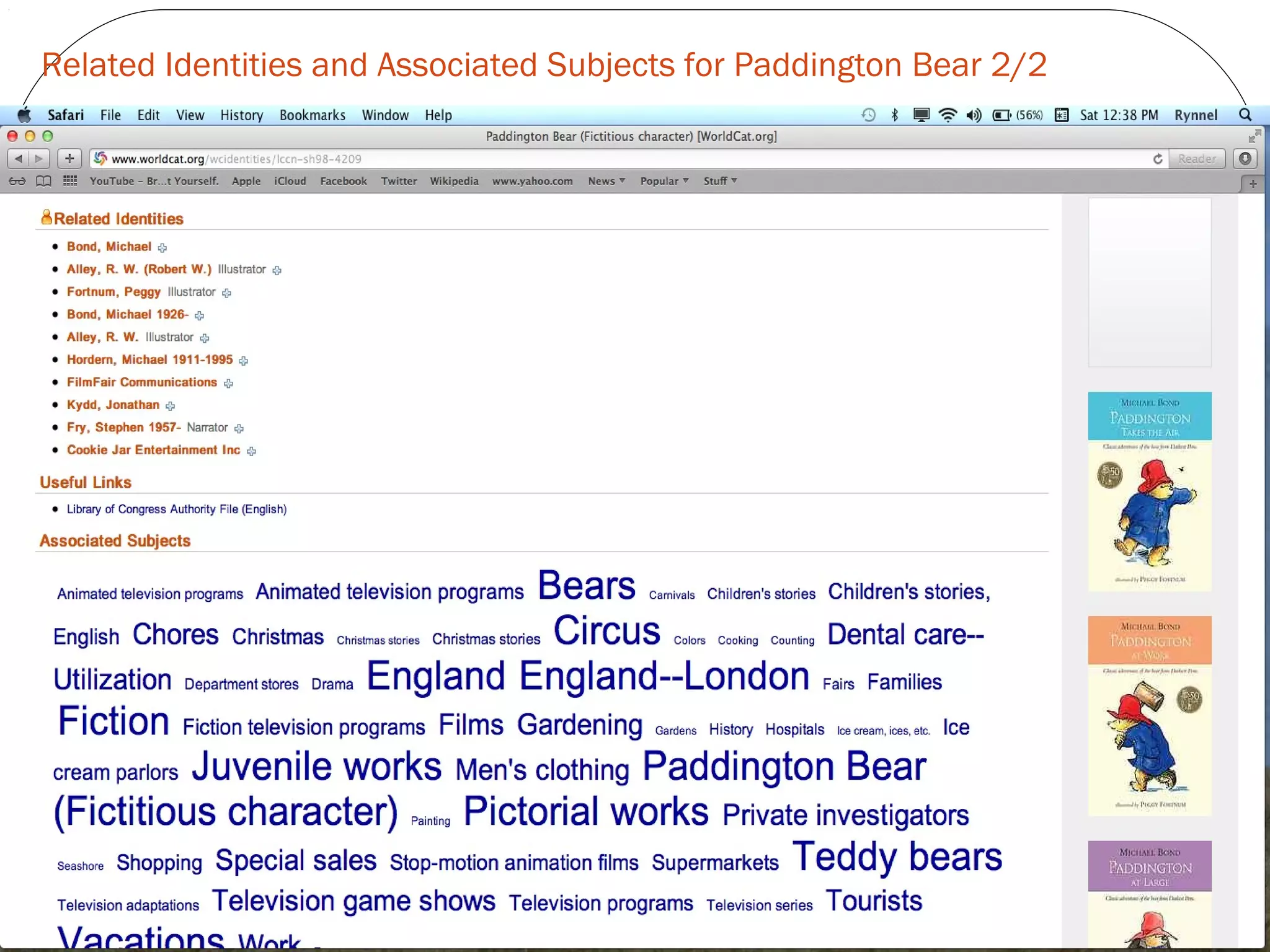Open the Hordern, Michael 1911-1995 link
The width and height of the screenshot is (1270, 952).
tap(150, 359)
